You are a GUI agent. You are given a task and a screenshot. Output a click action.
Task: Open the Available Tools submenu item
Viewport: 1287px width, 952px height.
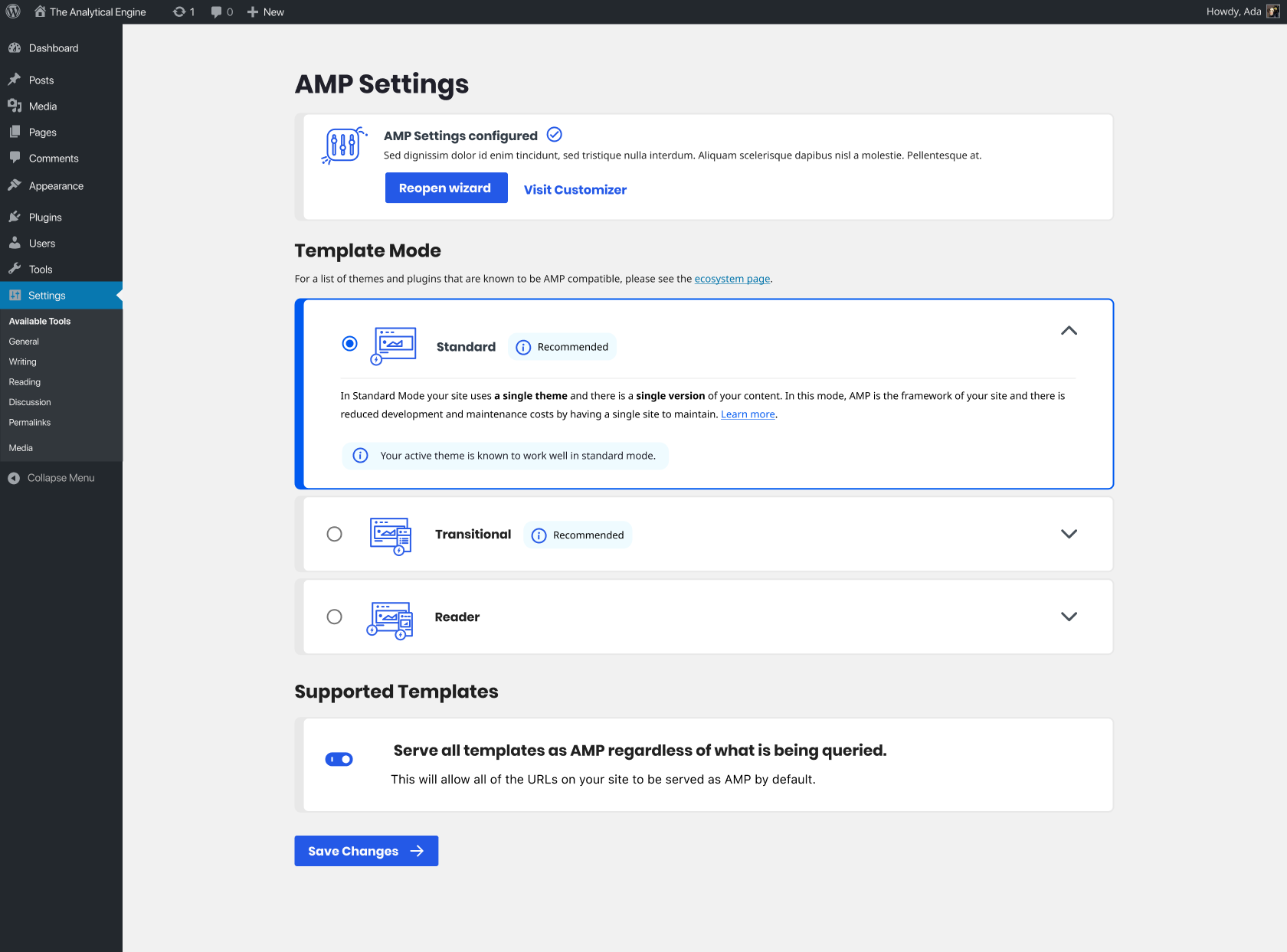click(40, 322)
